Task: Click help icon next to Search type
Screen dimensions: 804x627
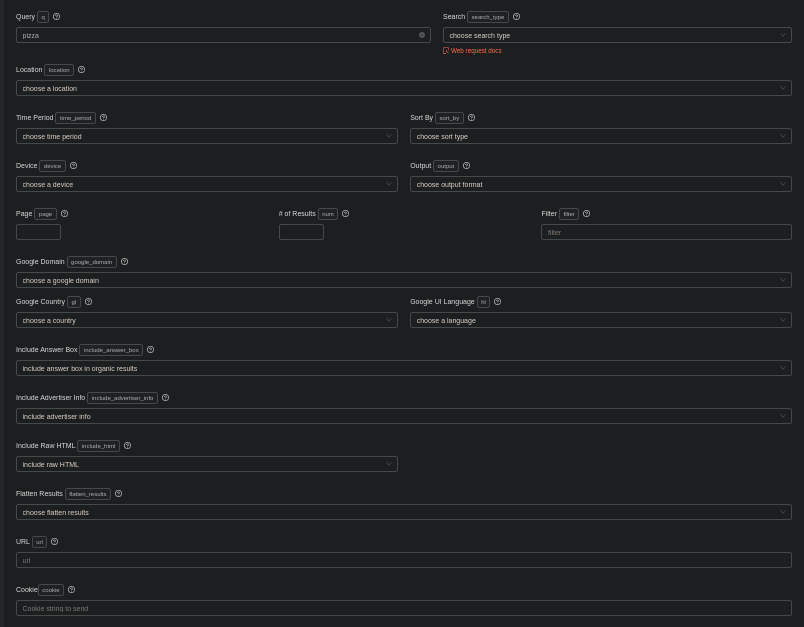Action: click(516, 17)
